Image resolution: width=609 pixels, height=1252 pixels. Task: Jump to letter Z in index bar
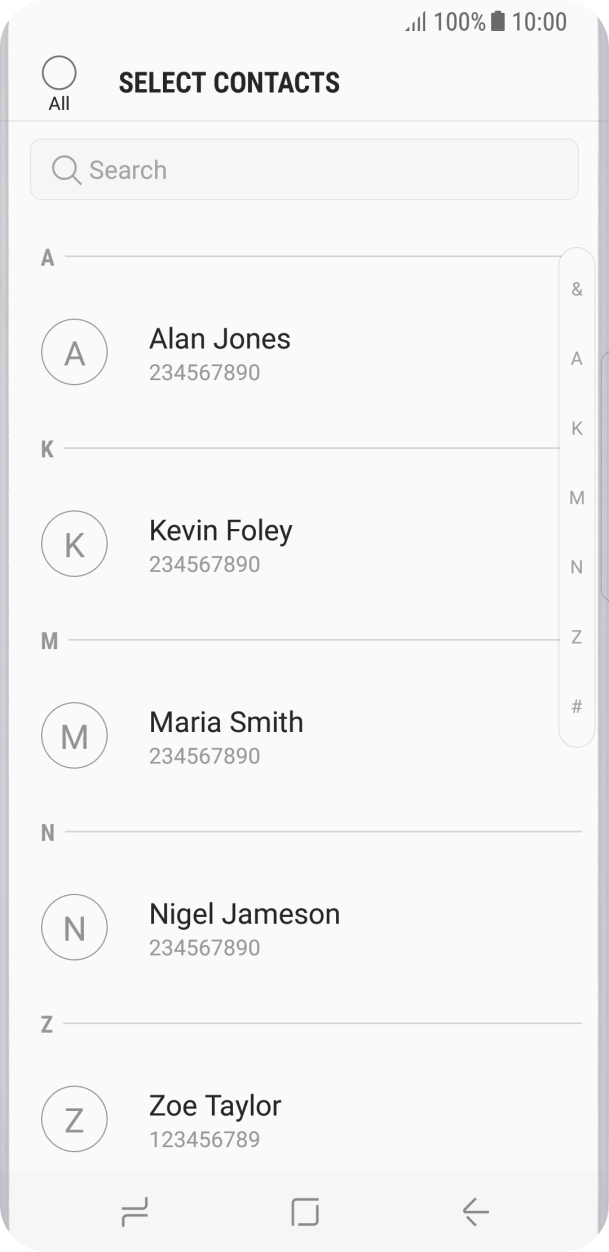[577, 637]
